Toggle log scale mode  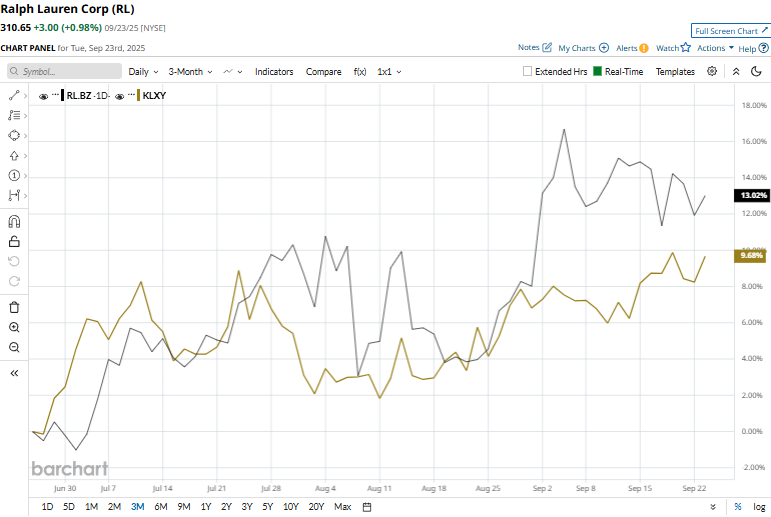(759, 507)
